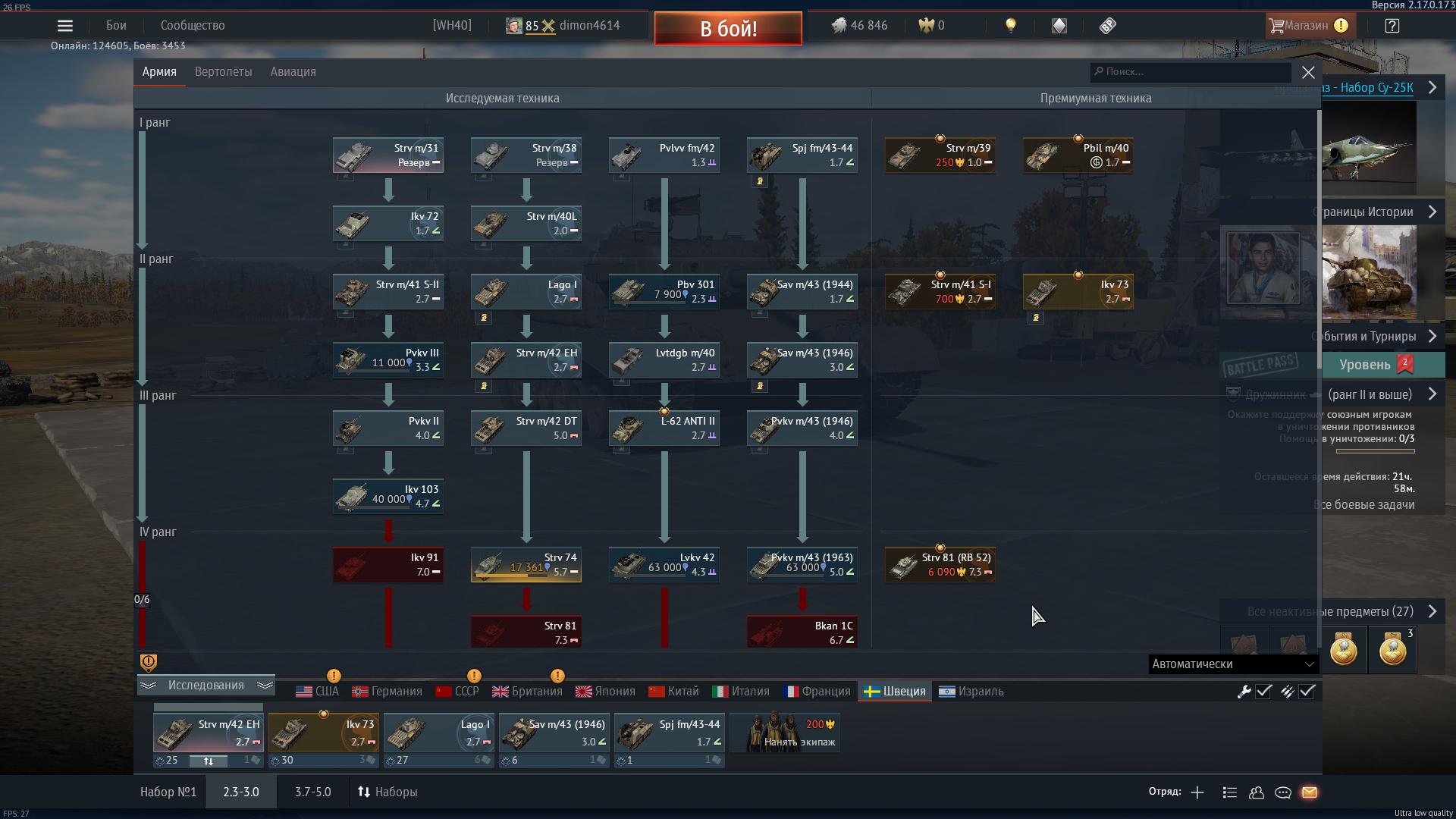The width and height of the screenshot is (1456, 819).
Task: Click the player avatar icon
Action: coord(514,26)
